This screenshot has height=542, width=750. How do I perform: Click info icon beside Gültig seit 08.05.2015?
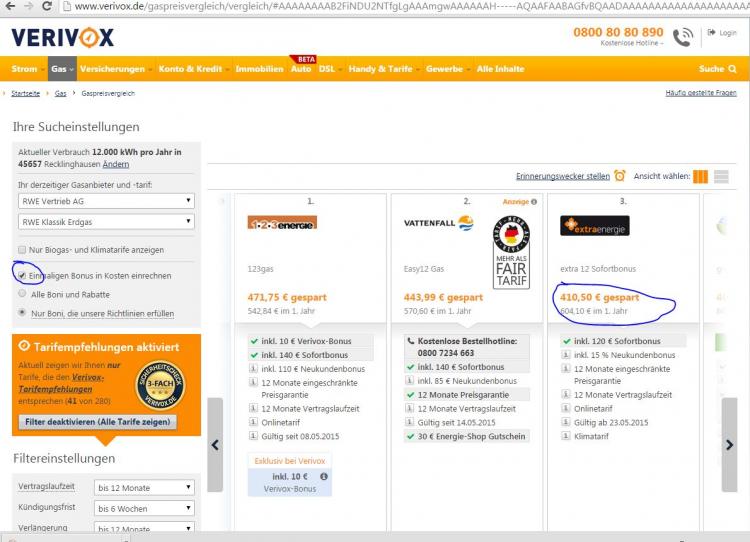(x=254, y=435)
